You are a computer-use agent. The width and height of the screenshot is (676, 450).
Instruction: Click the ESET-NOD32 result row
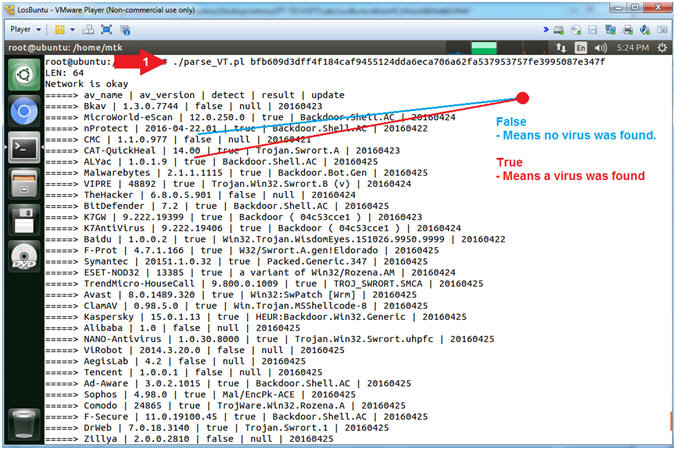[250, 273]
